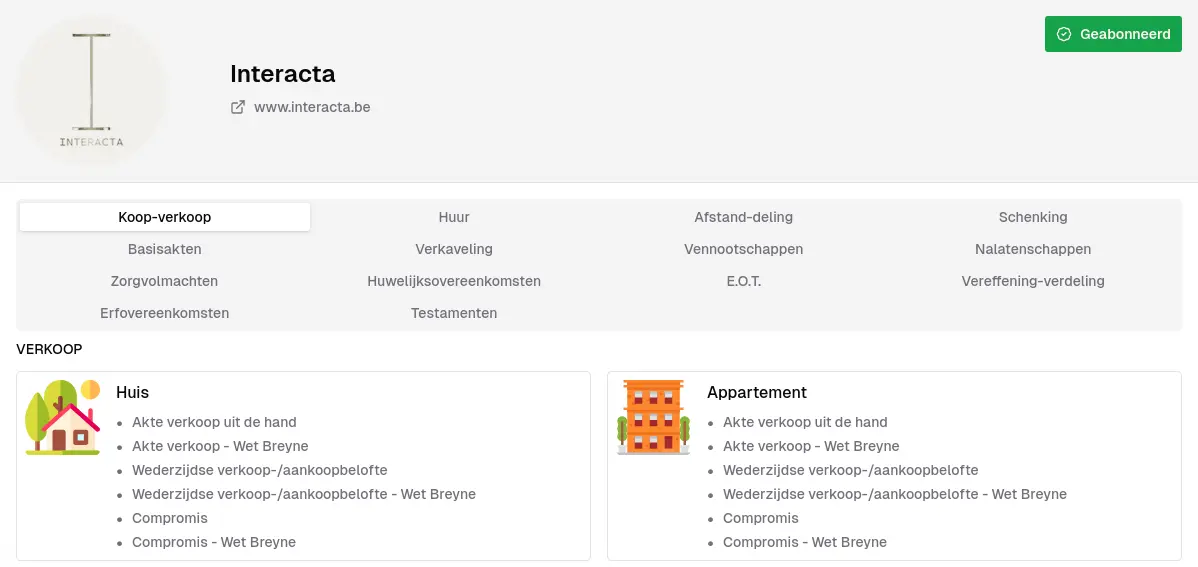This screenshot has height=567, width=1198.
Task: Click the Interacta logo thumbnail
Action: [92, 92]
